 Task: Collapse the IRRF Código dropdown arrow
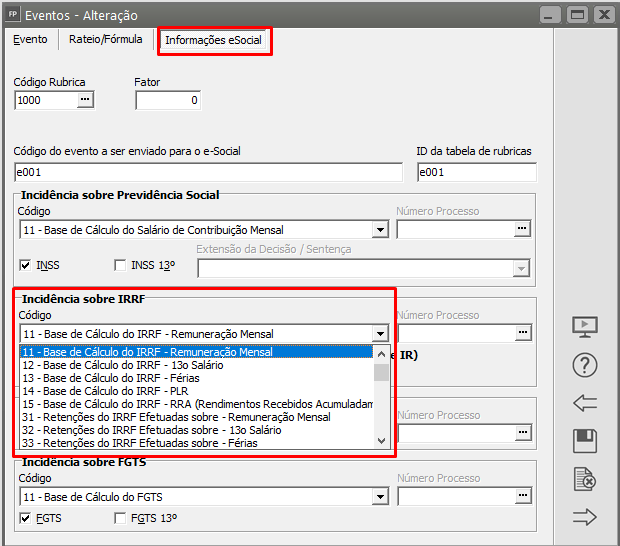(380, 334)
